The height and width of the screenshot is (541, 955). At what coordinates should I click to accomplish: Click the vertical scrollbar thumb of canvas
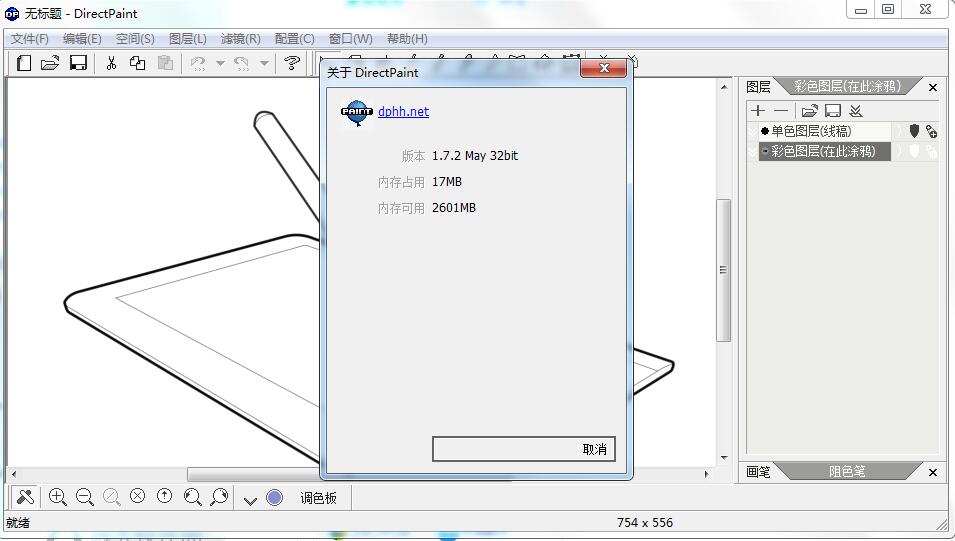[x=724, y=270]
